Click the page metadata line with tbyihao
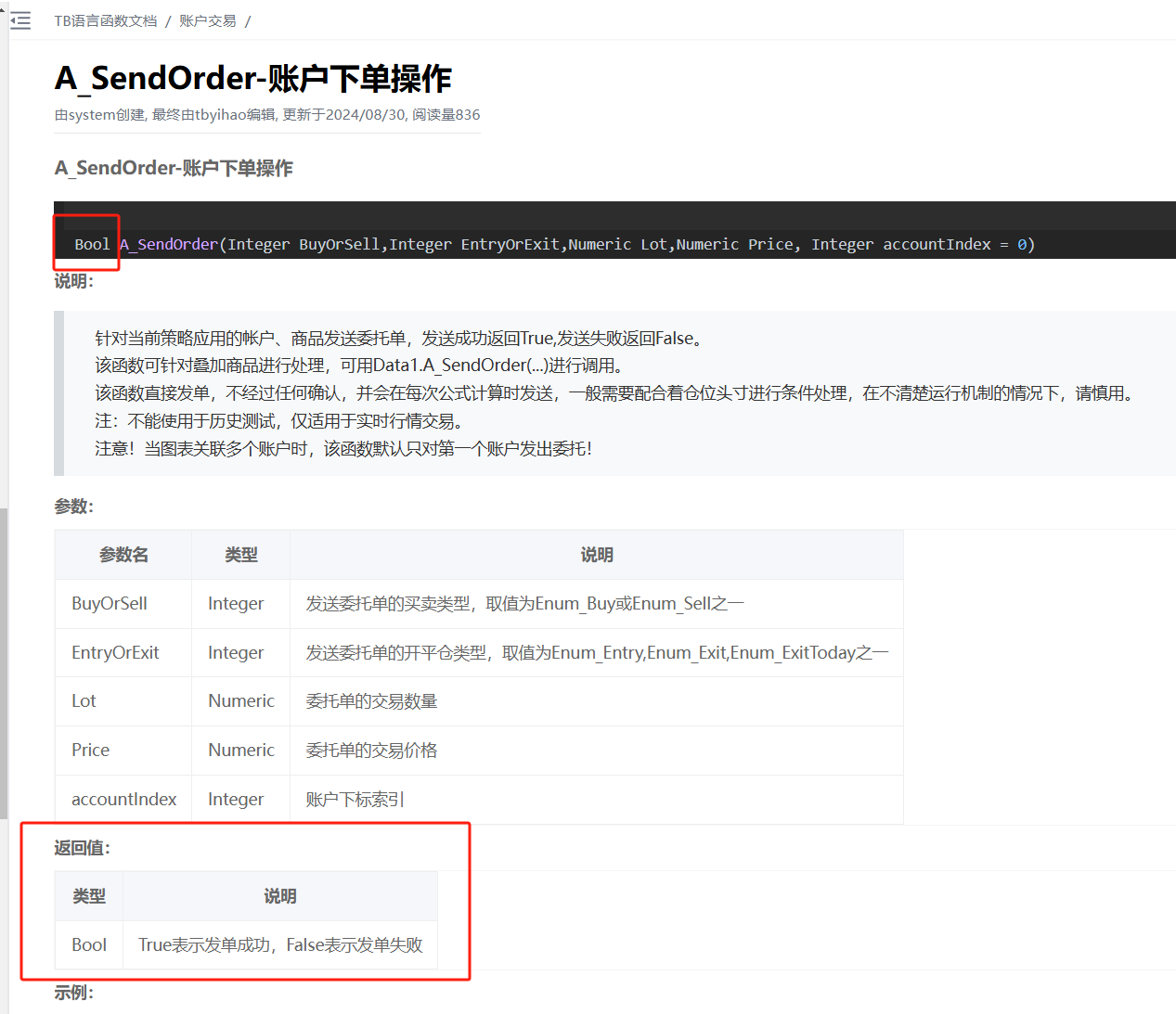1176x1014 pixels. coord(267,115)
